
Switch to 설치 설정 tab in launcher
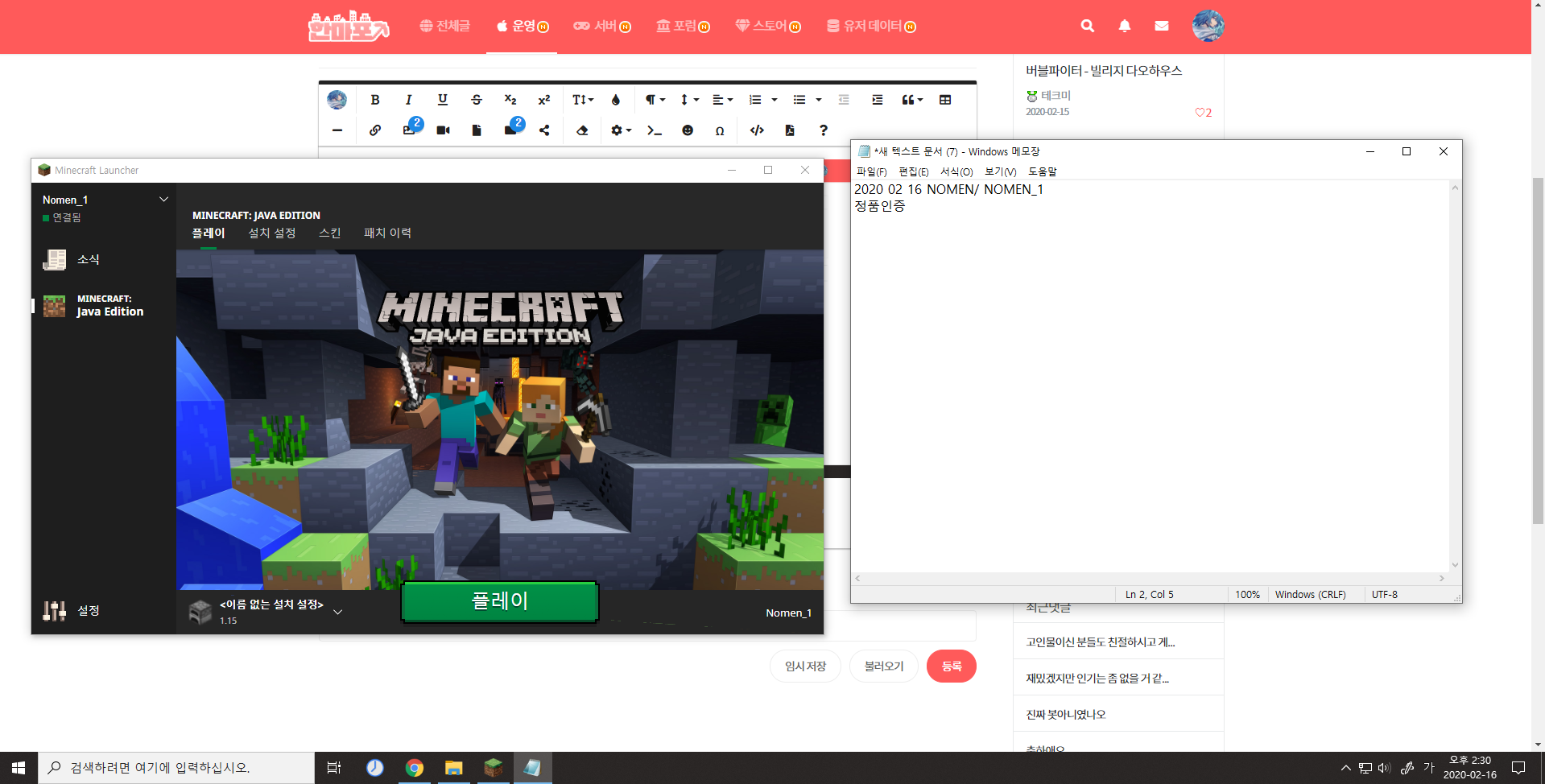click(272, 233)
